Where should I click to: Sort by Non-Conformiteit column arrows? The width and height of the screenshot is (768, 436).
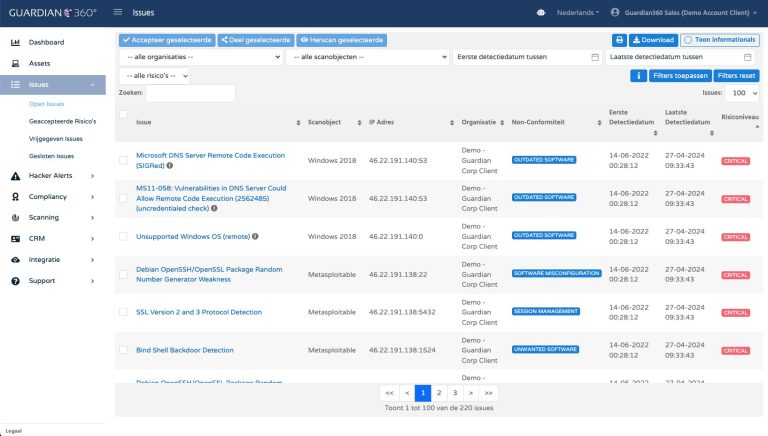pyautogui.click(x=600, y=122)
